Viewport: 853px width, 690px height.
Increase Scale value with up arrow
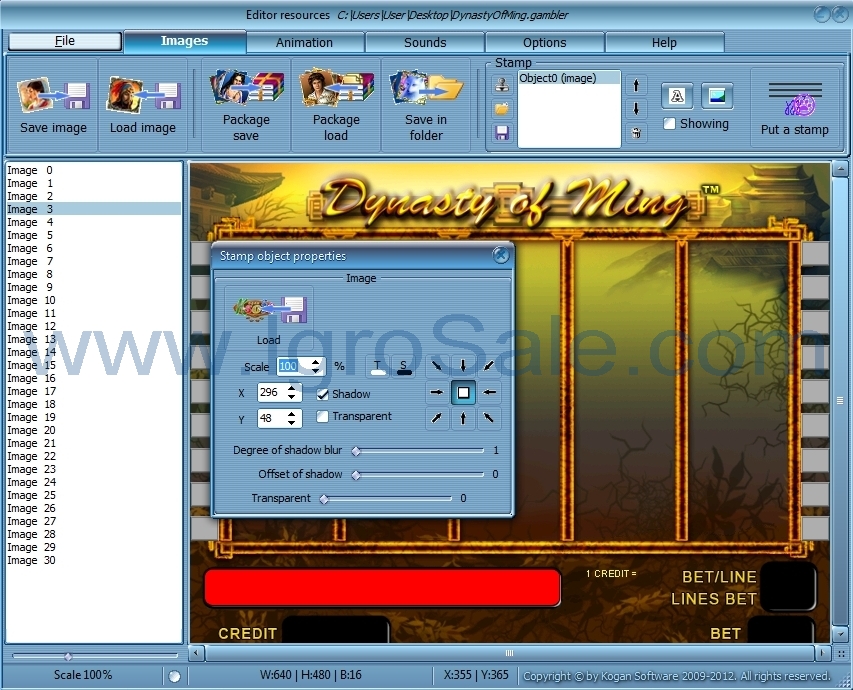316,362
